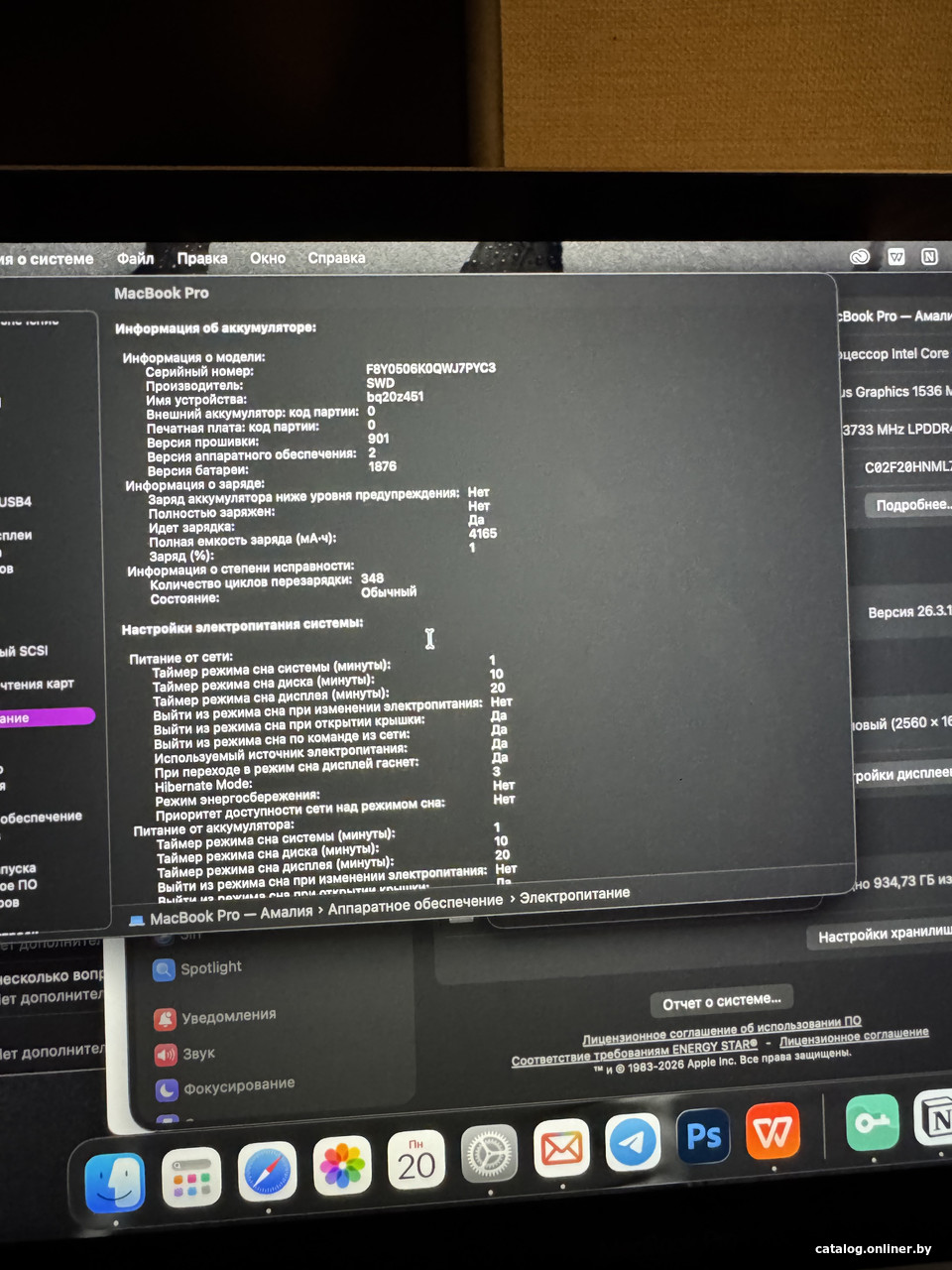Open the red envelope mail app
The width and height of the screenshot is (952, 1270).
(x=561, y=1148)
